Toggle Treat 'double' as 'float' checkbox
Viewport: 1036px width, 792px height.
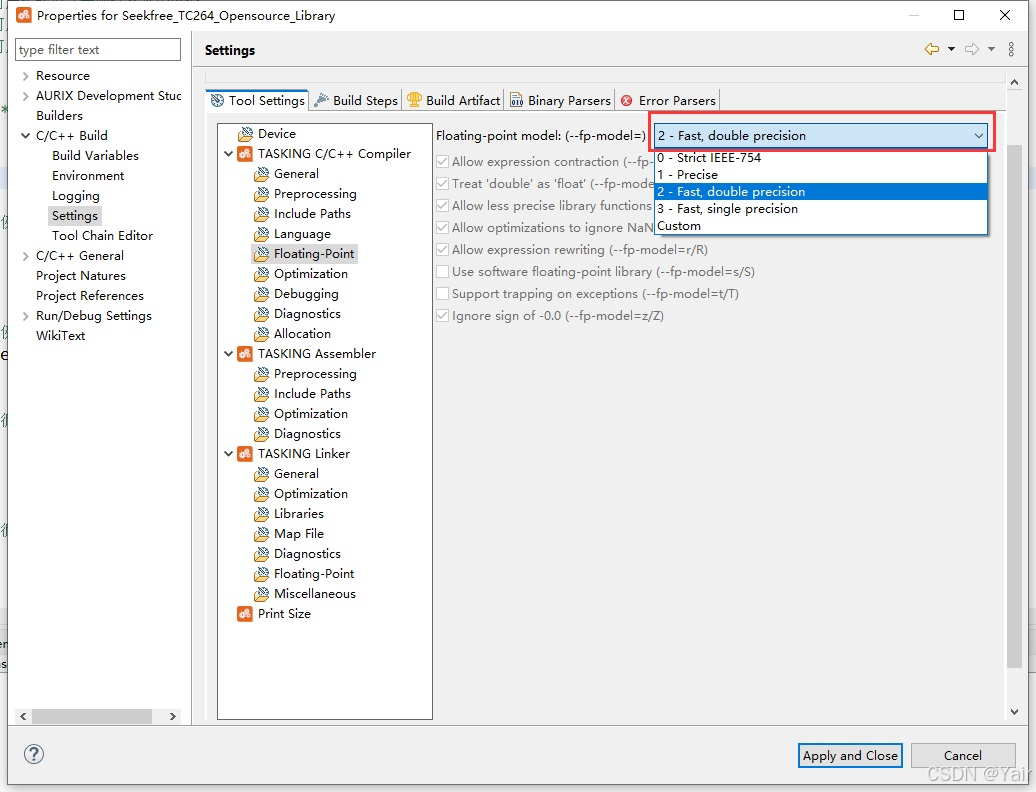point(443,184)
